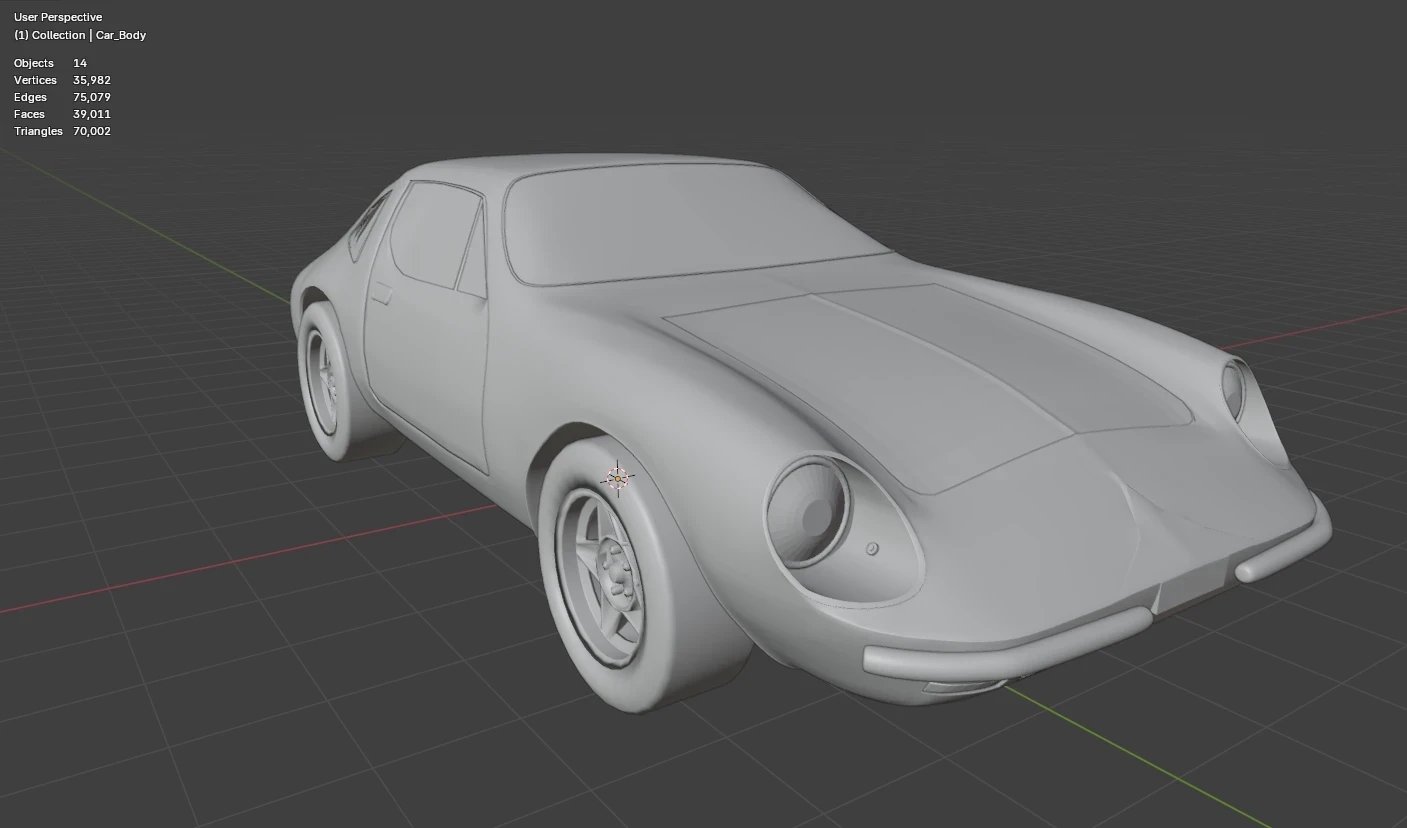Screen dimensions: 1407x828
Task: Click the Vertices count in statistics overlay
Action: coord(91,80)
